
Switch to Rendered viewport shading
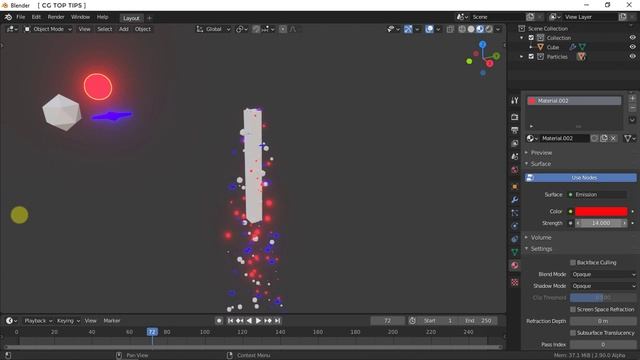489,29
